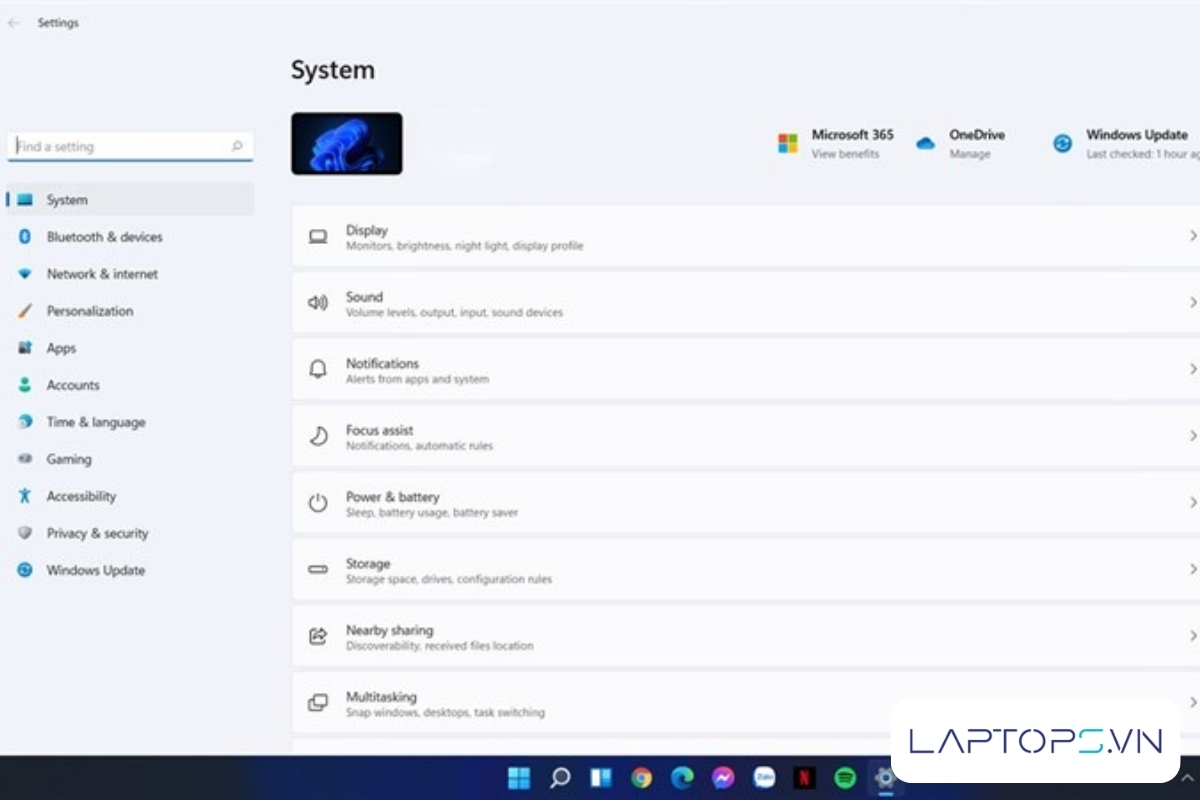Click the Notifications bell icon

click(x=318, y=370)
